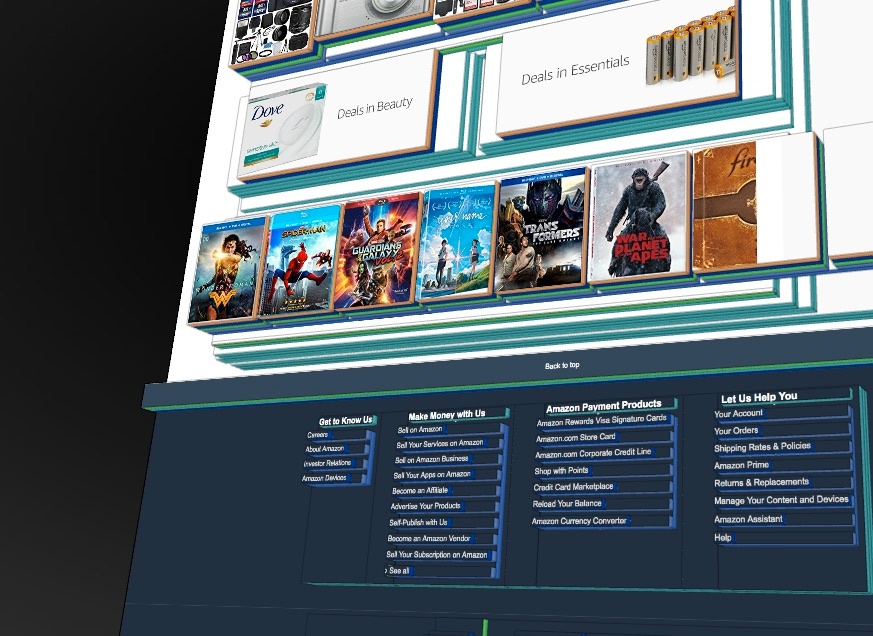
Task: Open Shipping Rates & Policies
Action: [x=762, y=447]
